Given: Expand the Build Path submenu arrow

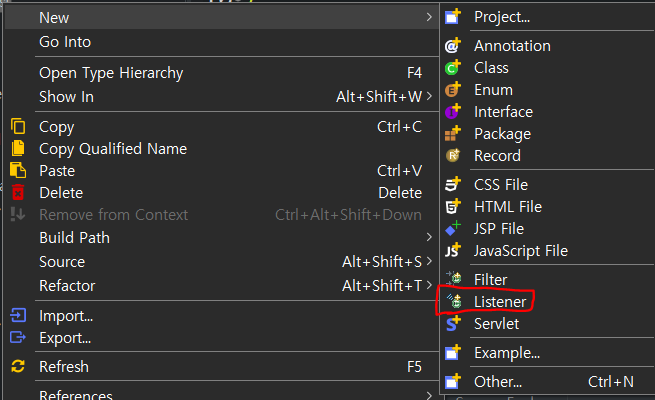Looking at the screenshot, I should [429, 237].
